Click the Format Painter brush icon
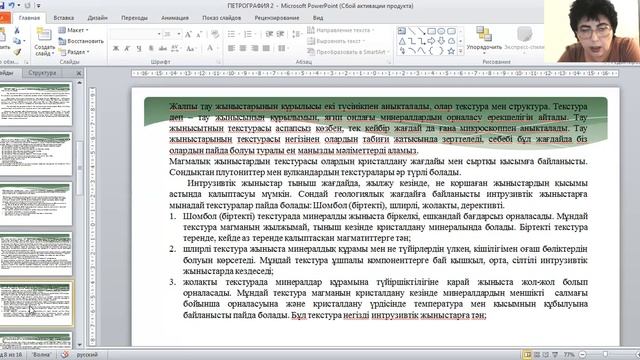The height and width of the screenshot is (360, 640). 17,52
